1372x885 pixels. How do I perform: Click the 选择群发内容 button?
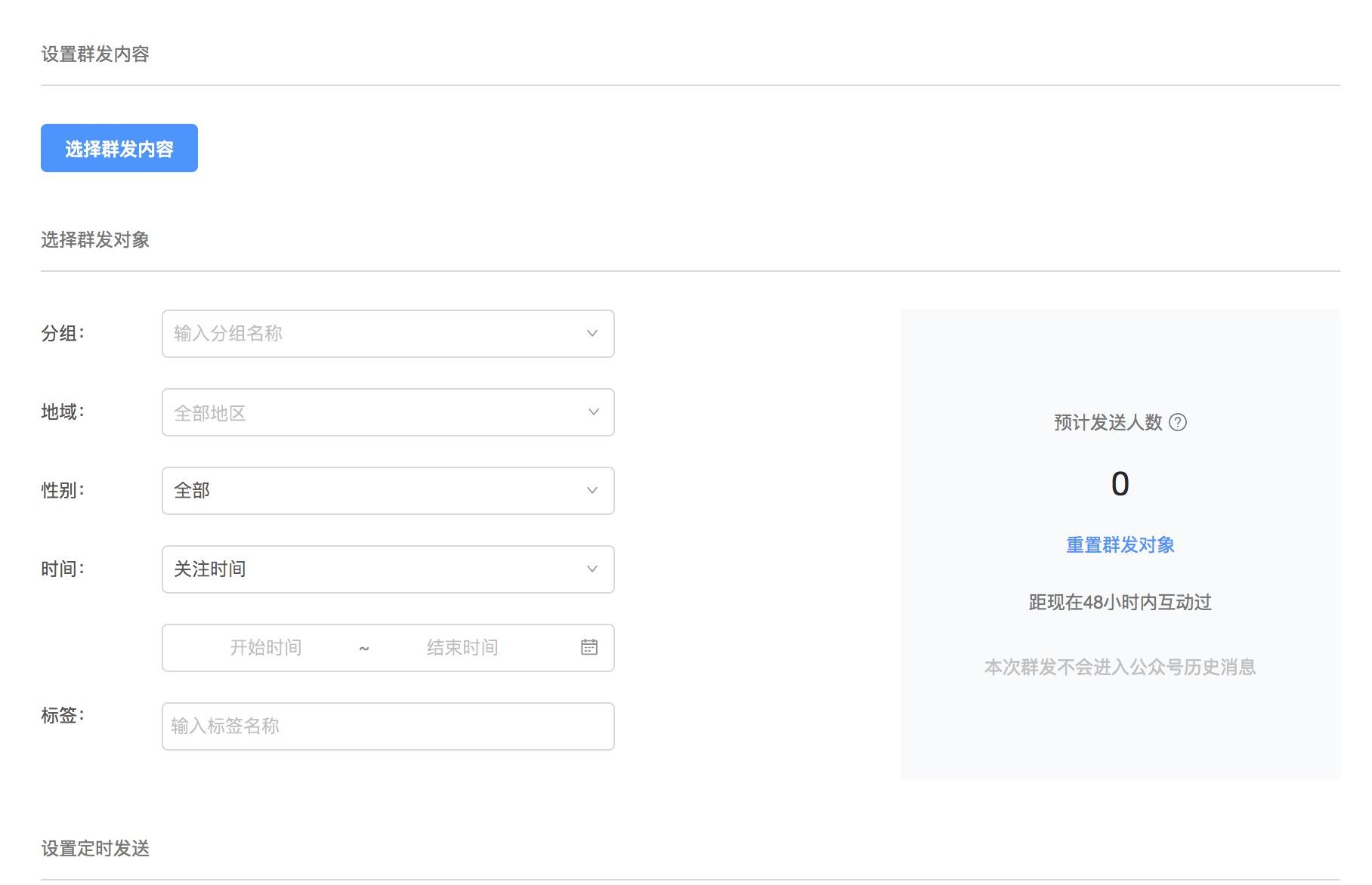(x=119, y=148)
